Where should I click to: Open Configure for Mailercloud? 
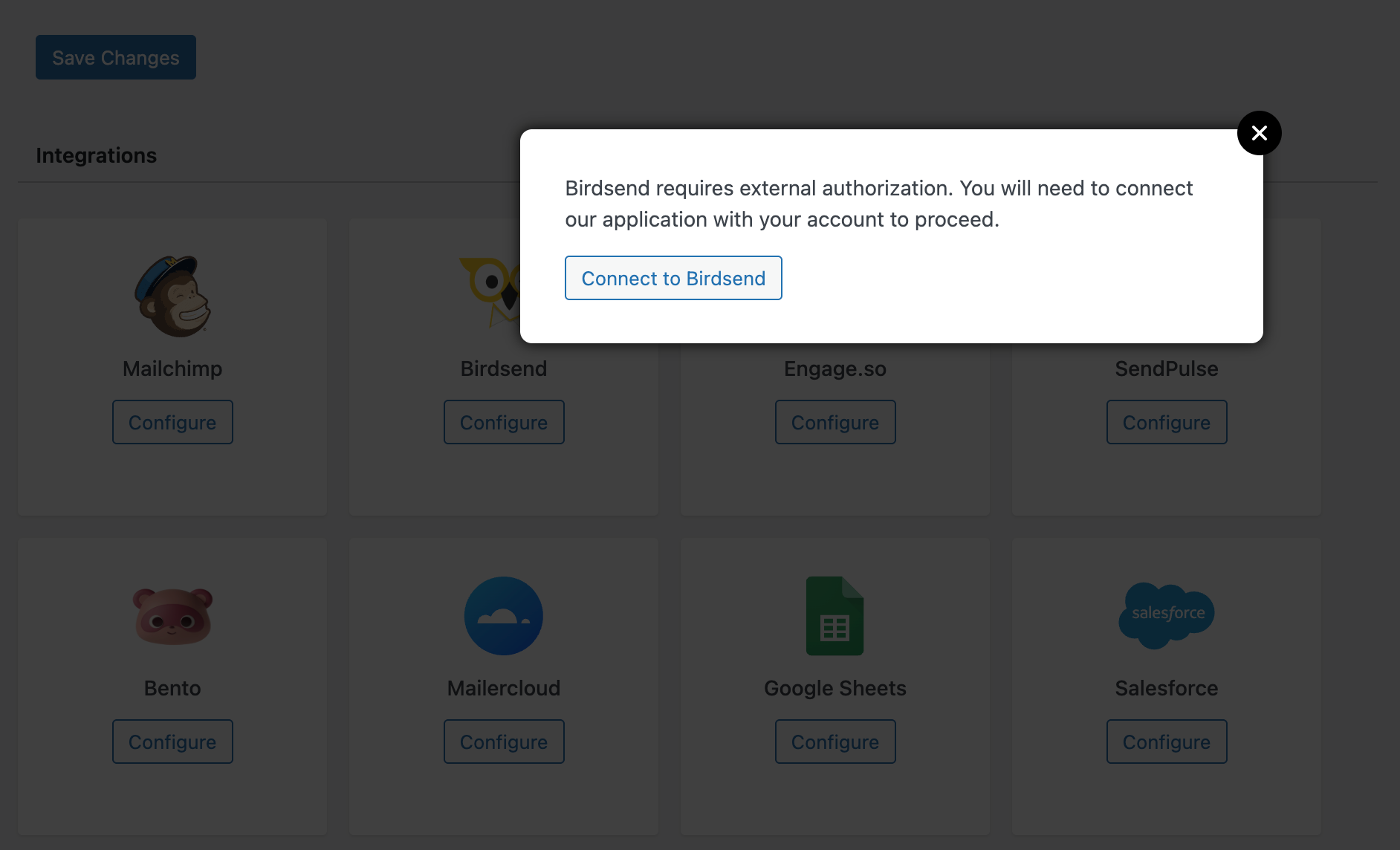(504, 742)
